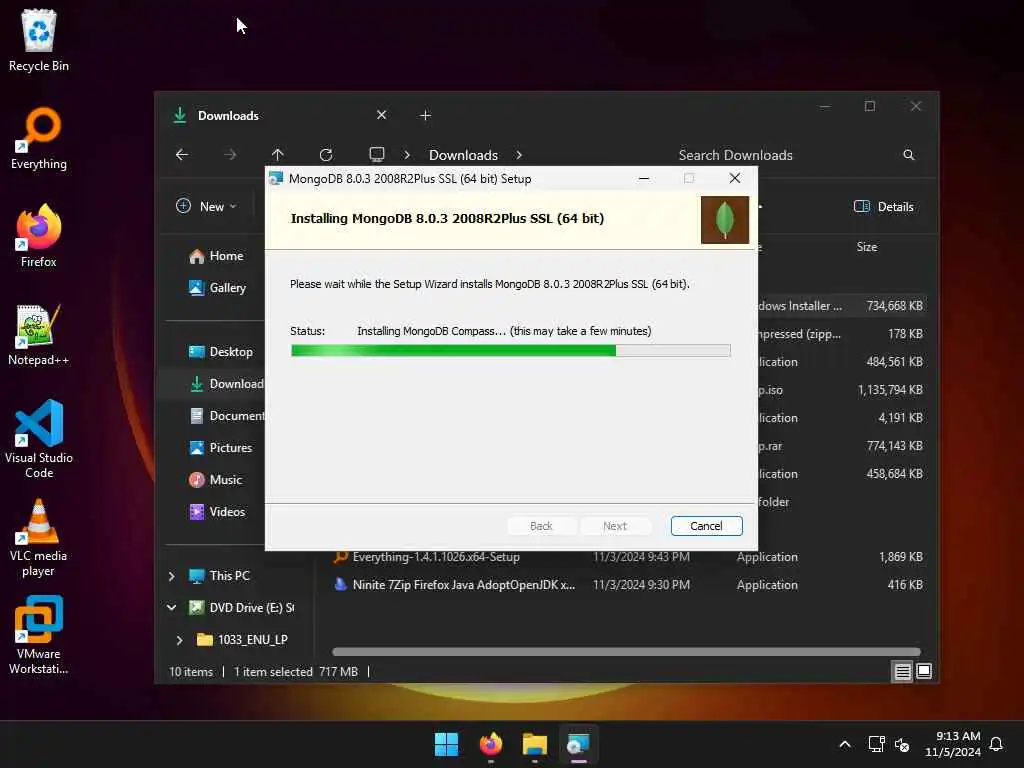
Task: Go up one folder level in Explorer
Action: [278, 155]
